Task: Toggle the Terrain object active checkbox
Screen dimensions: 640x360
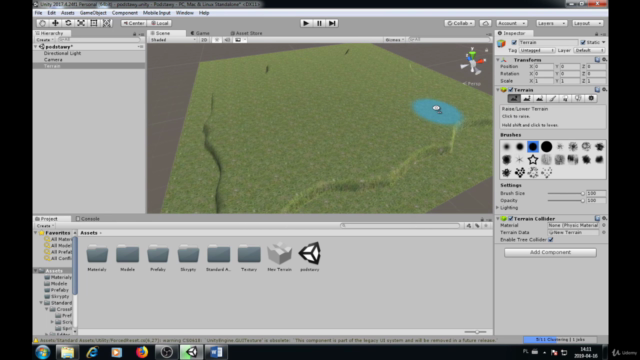Action: click(x=514, y=42)
